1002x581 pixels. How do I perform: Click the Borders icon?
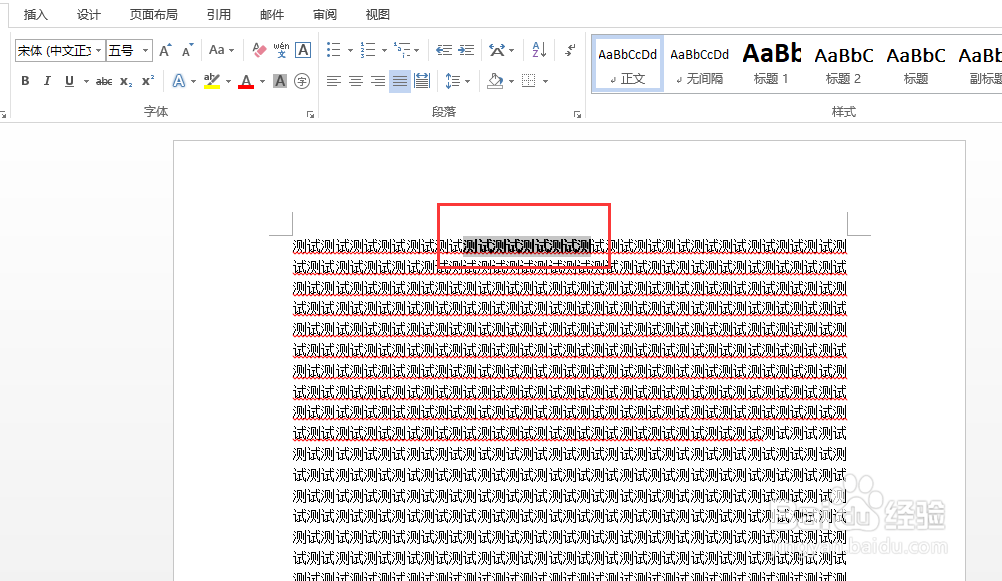click(528, 81)
